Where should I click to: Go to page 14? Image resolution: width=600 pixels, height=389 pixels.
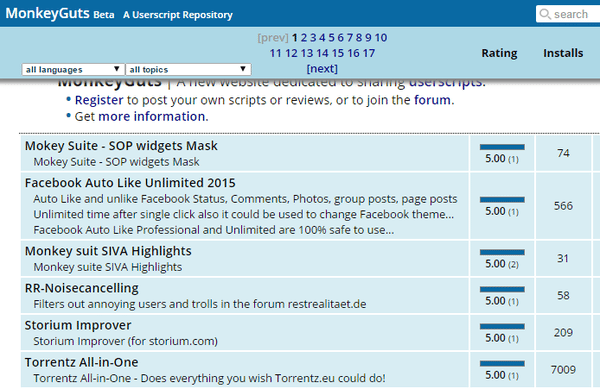click(x=322, y=53)
